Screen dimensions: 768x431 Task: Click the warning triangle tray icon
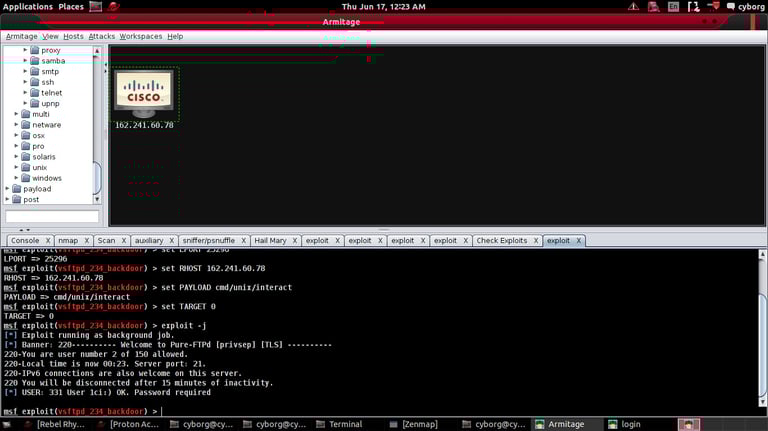coord(633,6)
